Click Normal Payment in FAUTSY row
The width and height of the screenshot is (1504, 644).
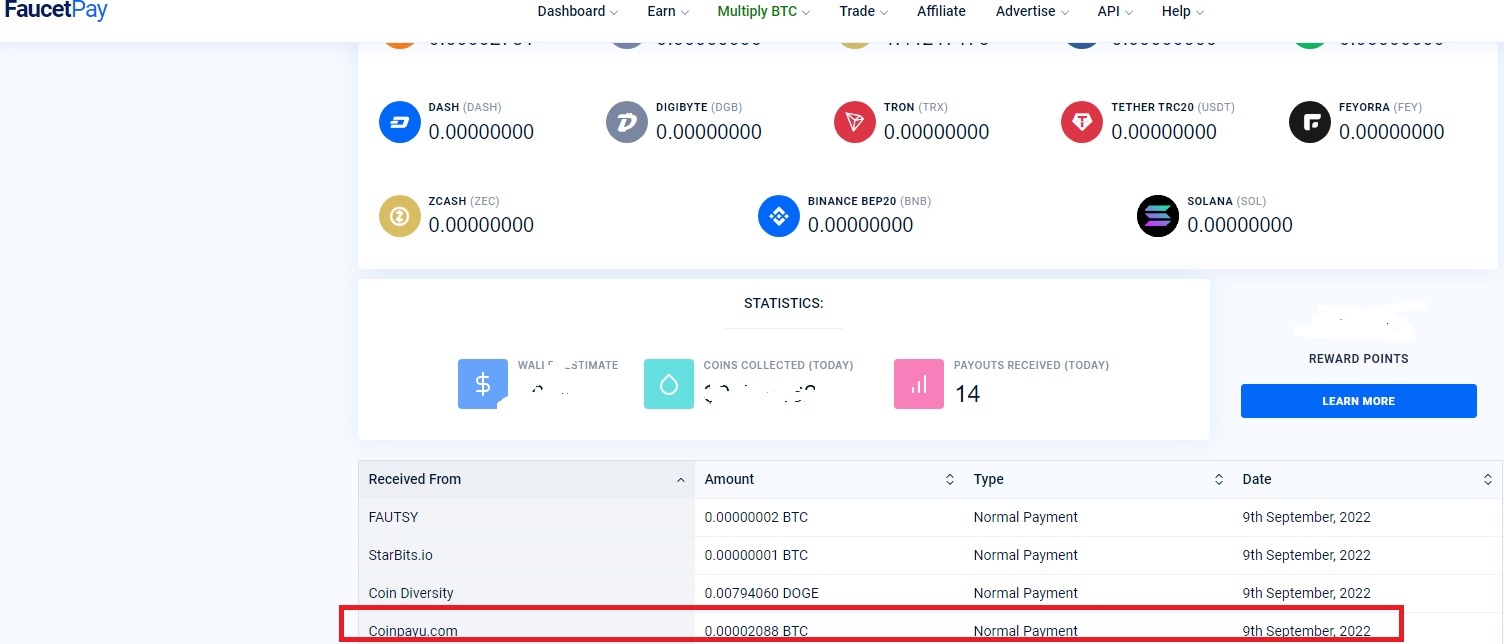point(1026,517)
